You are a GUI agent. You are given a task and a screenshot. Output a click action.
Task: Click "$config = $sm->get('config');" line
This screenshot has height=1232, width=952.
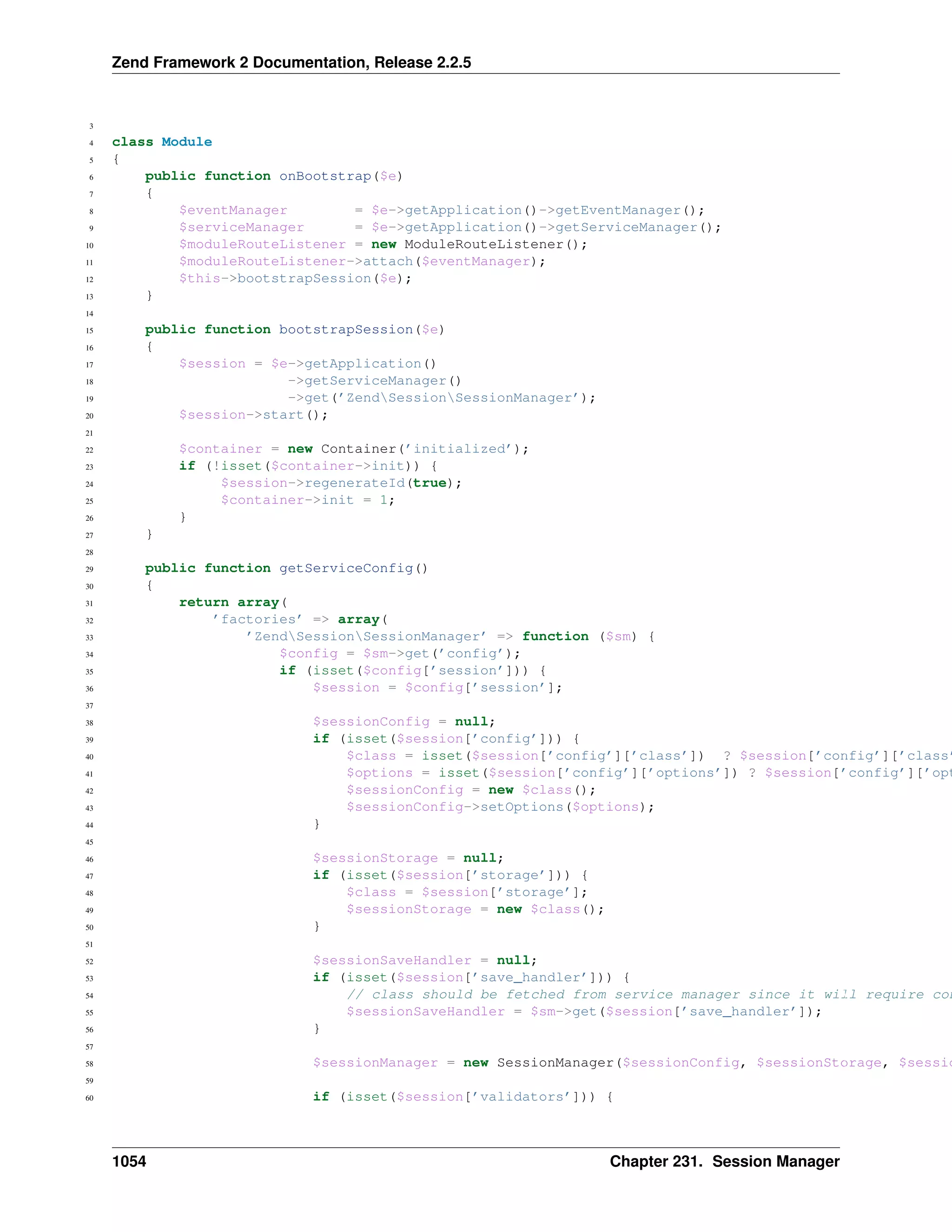(x=400, y=653)
